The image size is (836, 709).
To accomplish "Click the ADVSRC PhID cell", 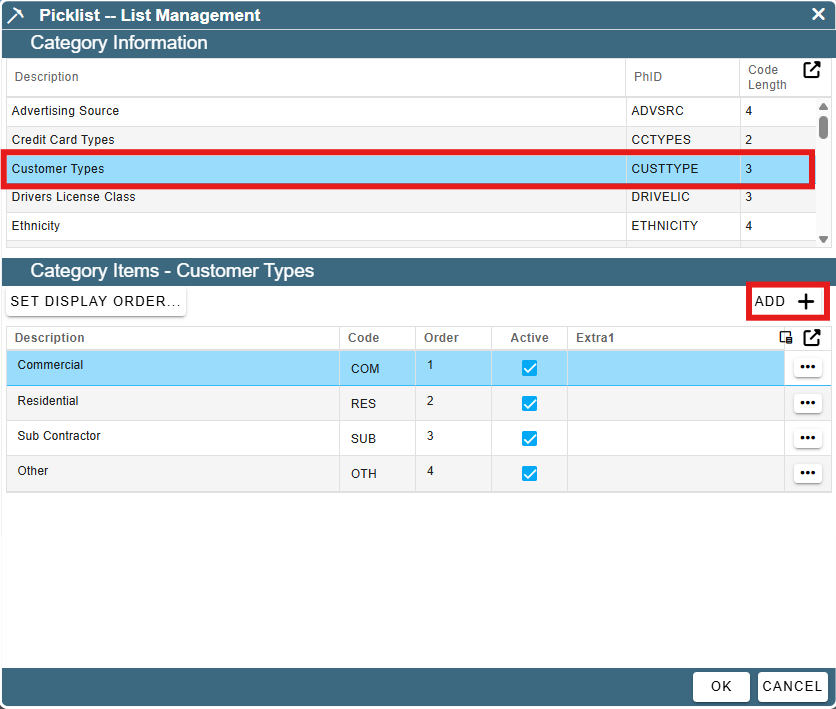I will (683, 111).
